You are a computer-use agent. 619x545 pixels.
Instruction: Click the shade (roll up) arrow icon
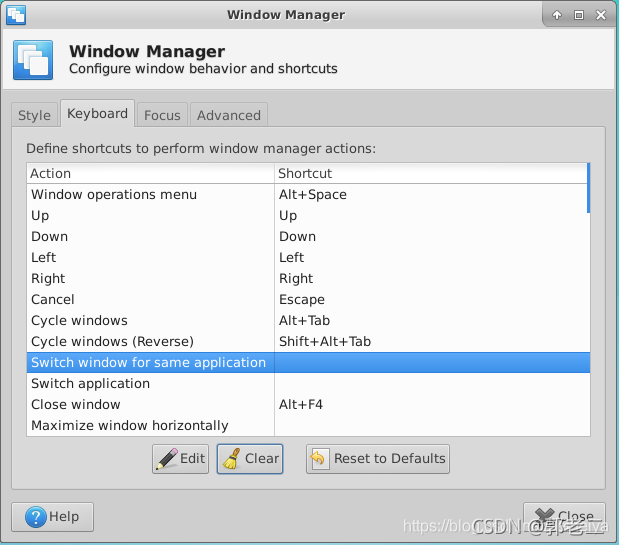coord(557,15)
